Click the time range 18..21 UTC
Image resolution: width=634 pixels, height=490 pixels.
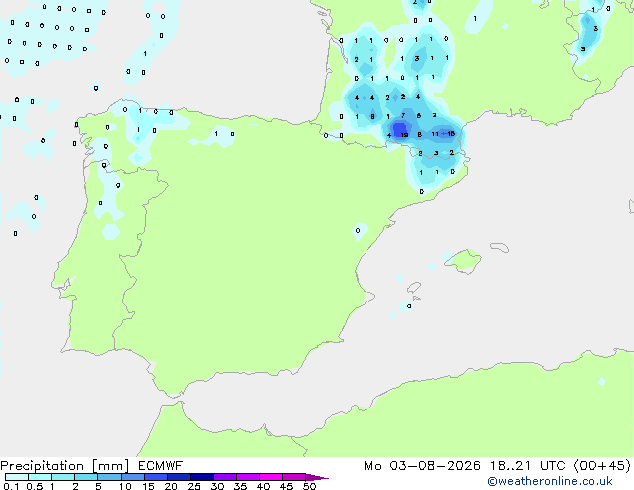(527, 466)
